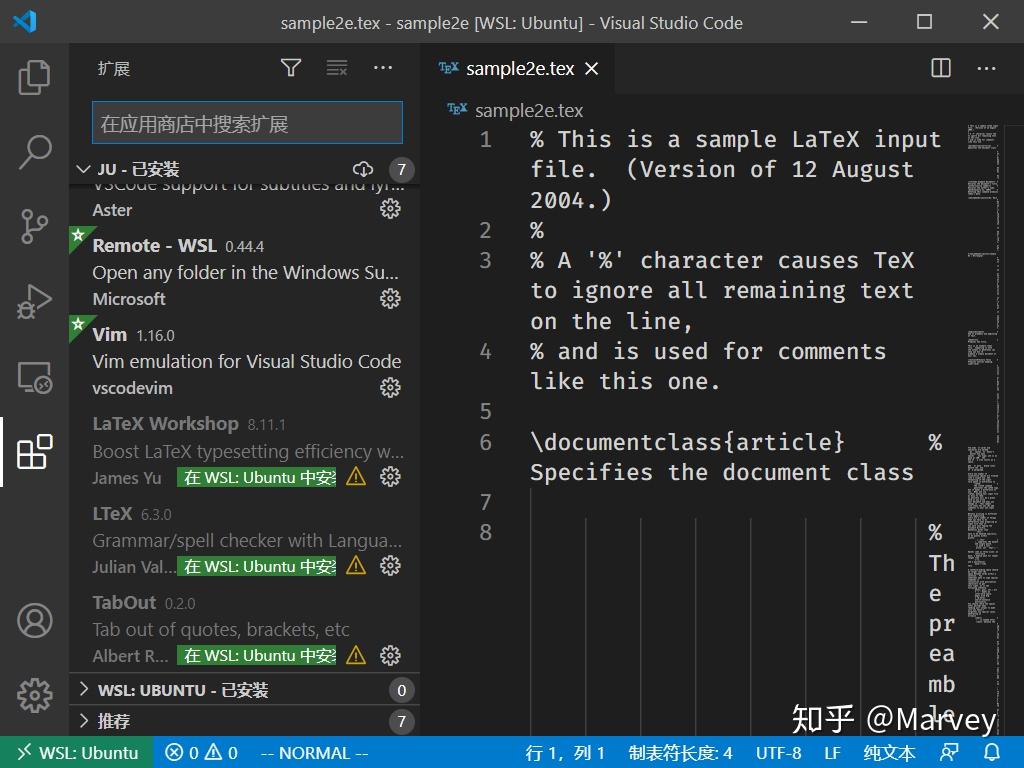The width and height of the screenshot is (1024, 768).
Task: Click line number 5 in the gutter
Action: (x=485, y=411)
